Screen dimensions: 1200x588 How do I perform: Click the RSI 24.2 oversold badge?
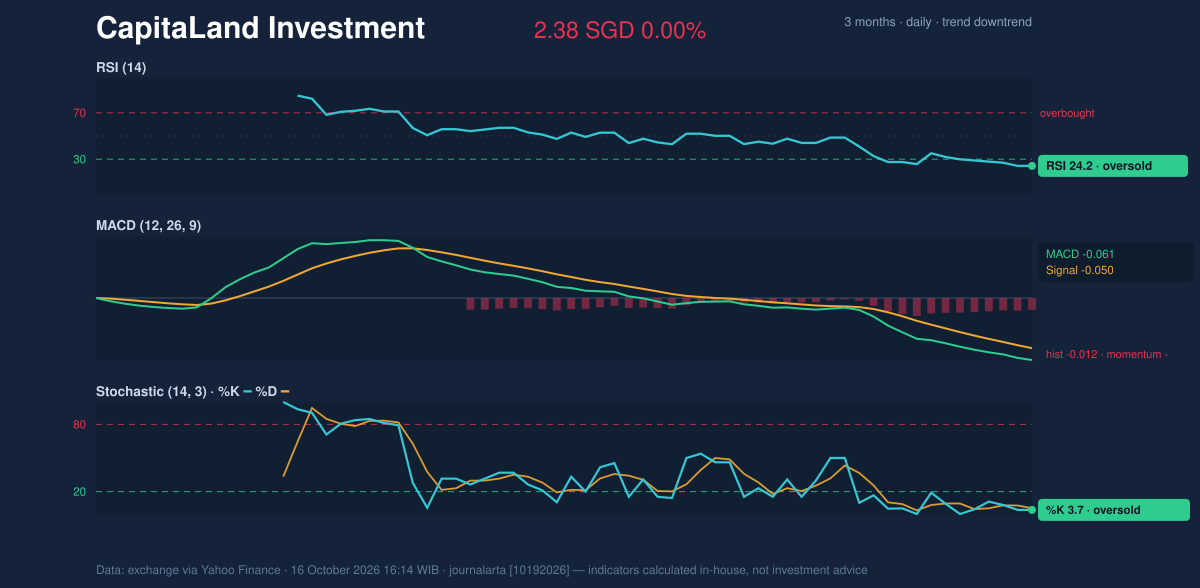click(x=1113, y=166)
